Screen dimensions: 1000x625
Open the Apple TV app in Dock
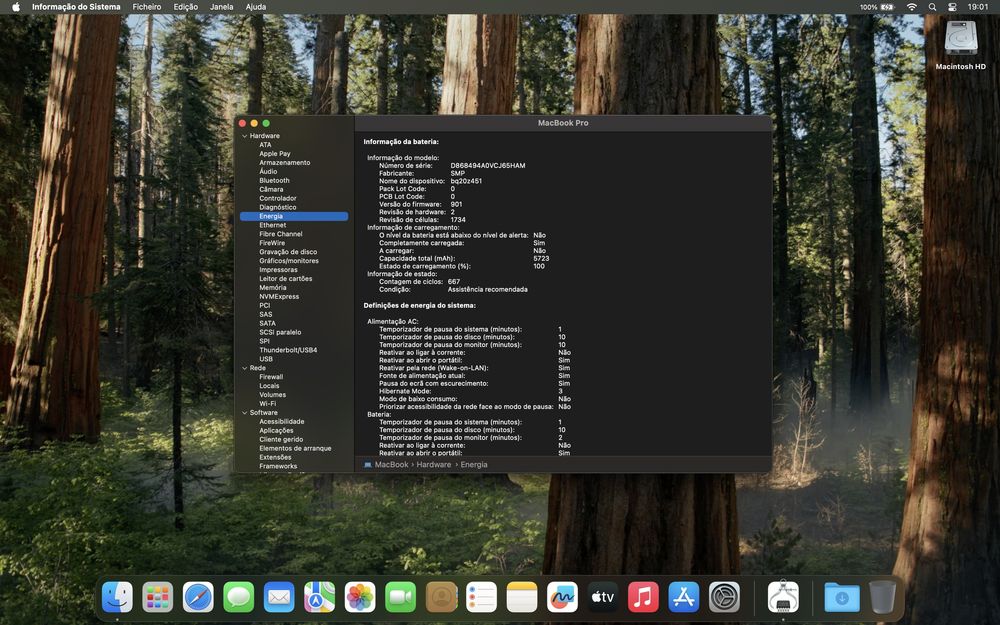point(603,598)
